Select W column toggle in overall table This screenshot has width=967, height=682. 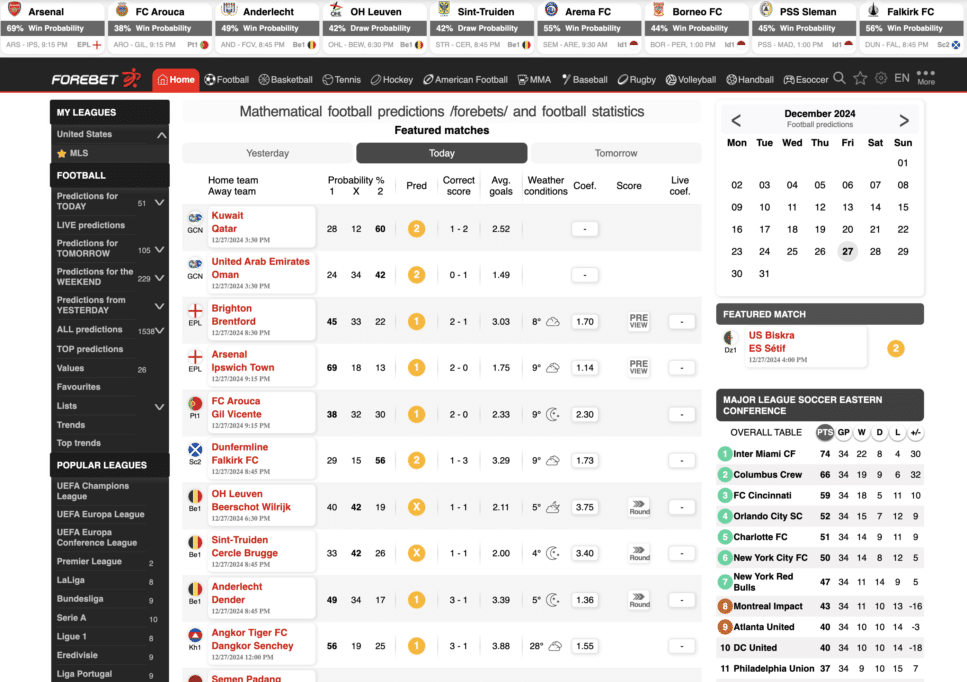(x=862, y=432)
